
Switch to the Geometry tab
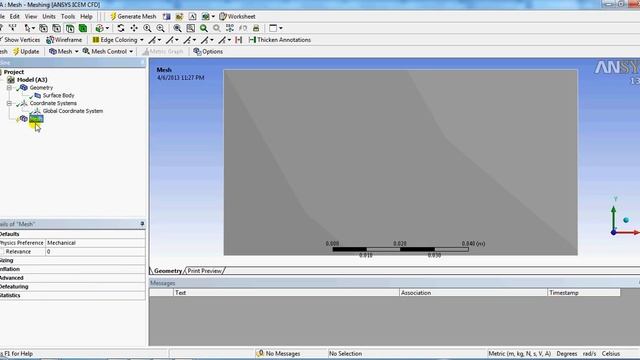[168, 271]
